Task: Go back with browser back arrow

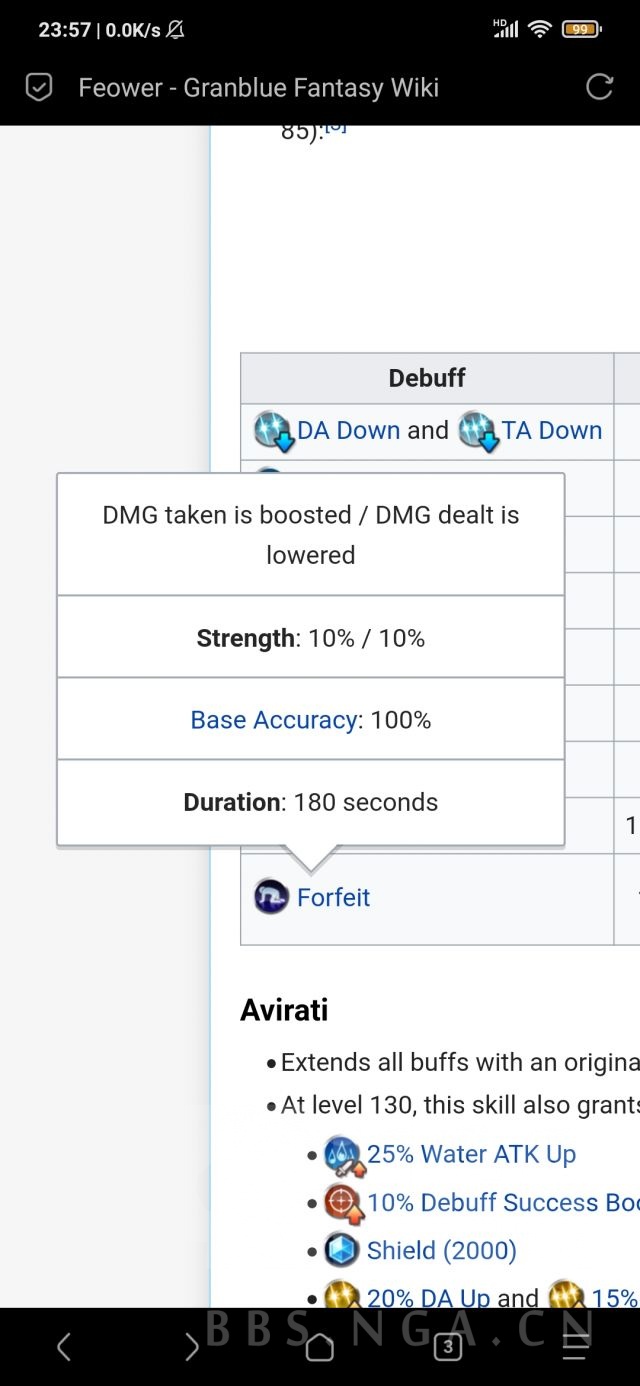Action: coord(63,1347)
